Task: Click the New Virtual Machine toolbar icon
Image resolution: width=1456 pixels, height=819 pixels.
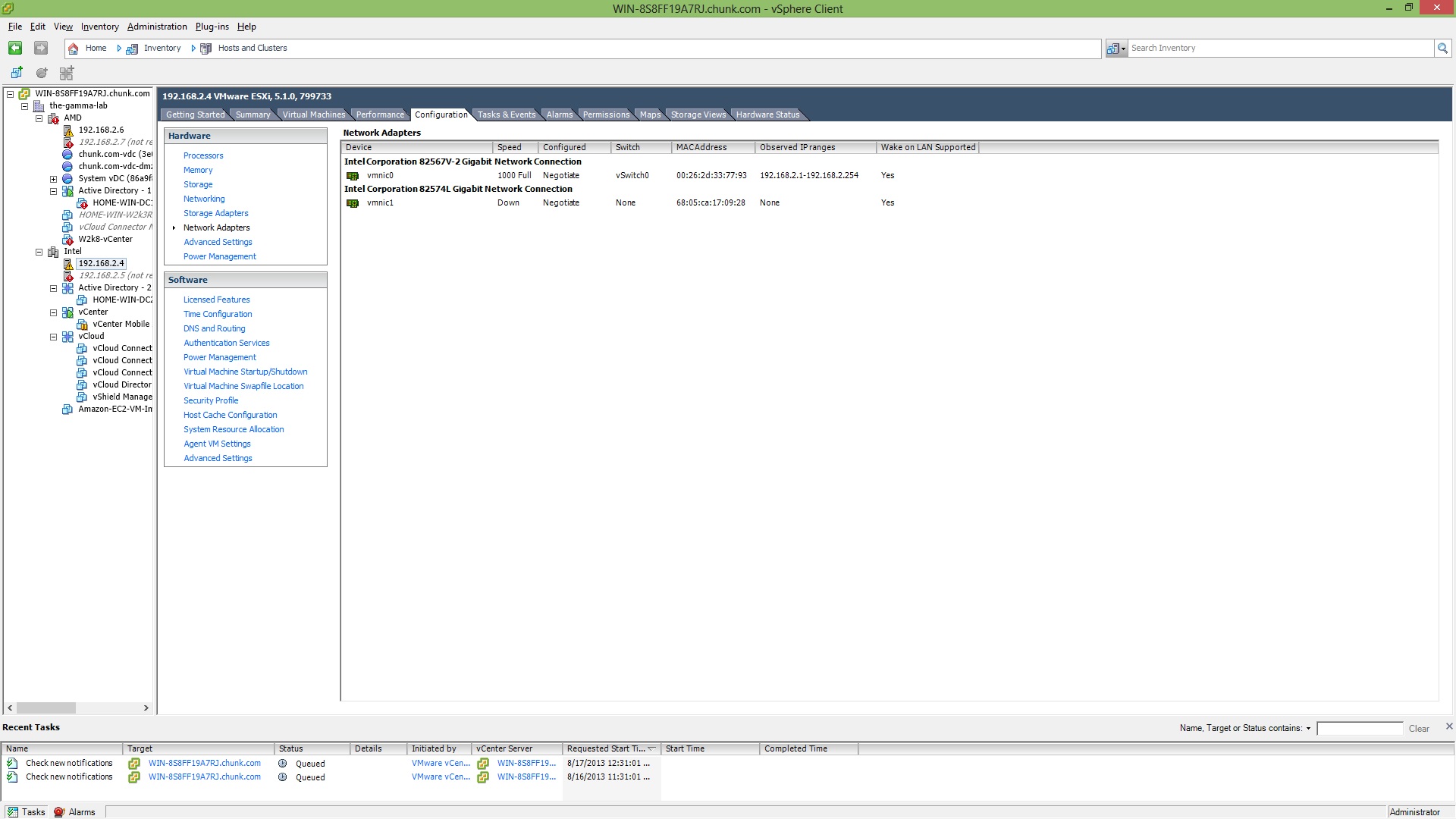Action: pos(16,73)
